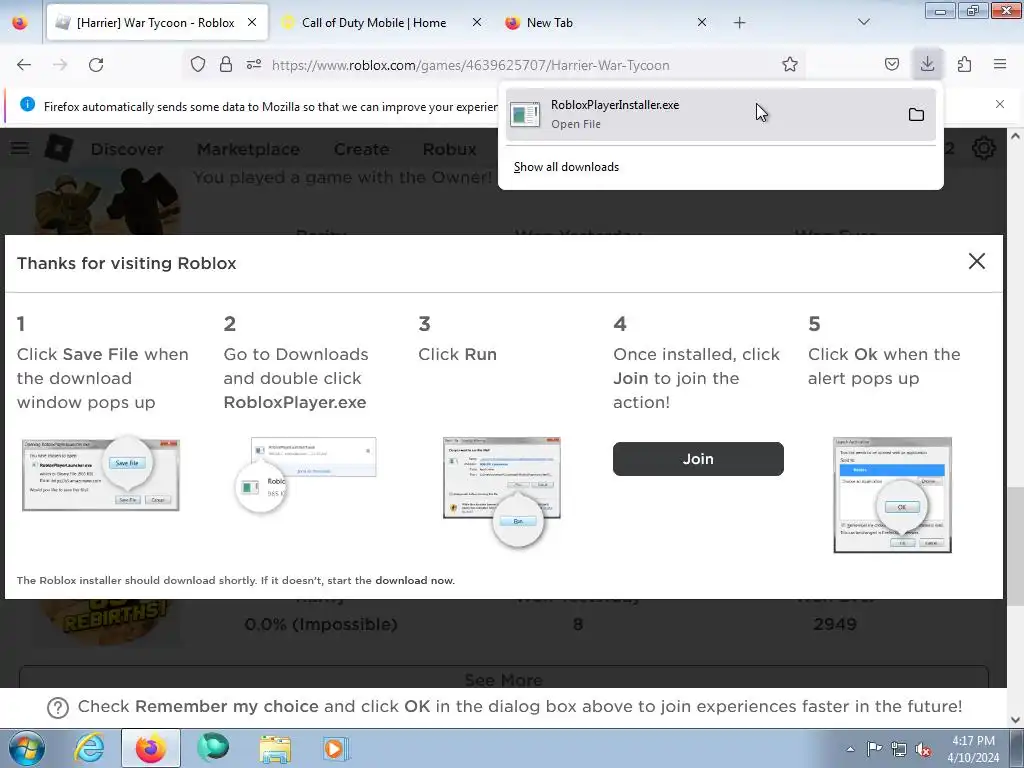Click the Join button in step 4
This screenshot has width=1024, height=768.
[x=697, y=458]
